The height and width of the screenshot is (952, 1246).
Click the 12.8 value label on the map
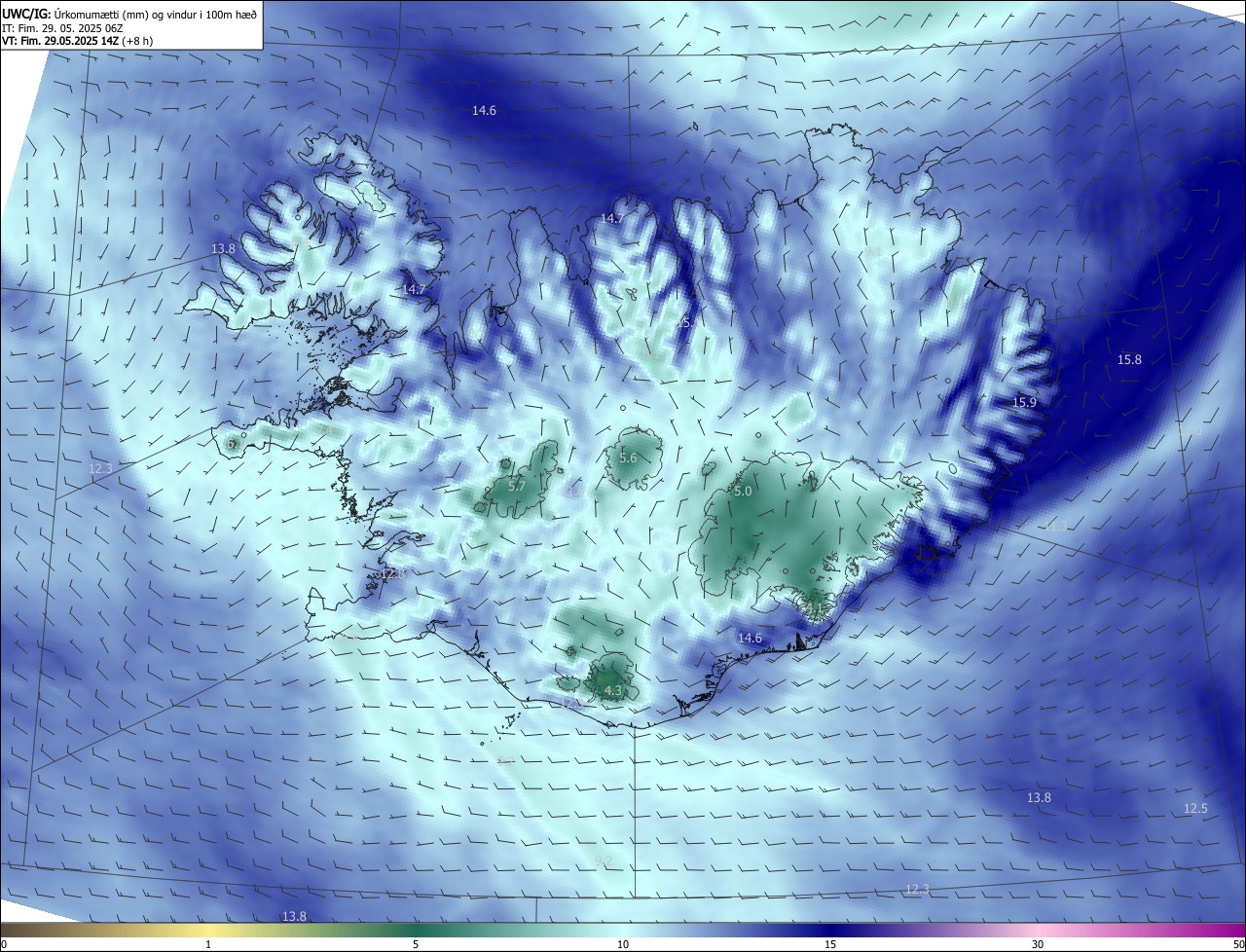click(392, 574)
